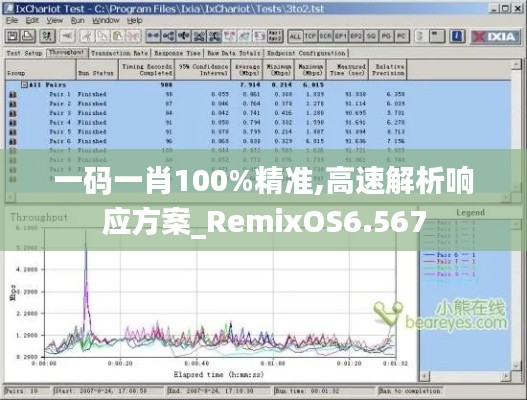Click the results table scroll-up arrow
The image size is (527, 400).
click(516, 65)
